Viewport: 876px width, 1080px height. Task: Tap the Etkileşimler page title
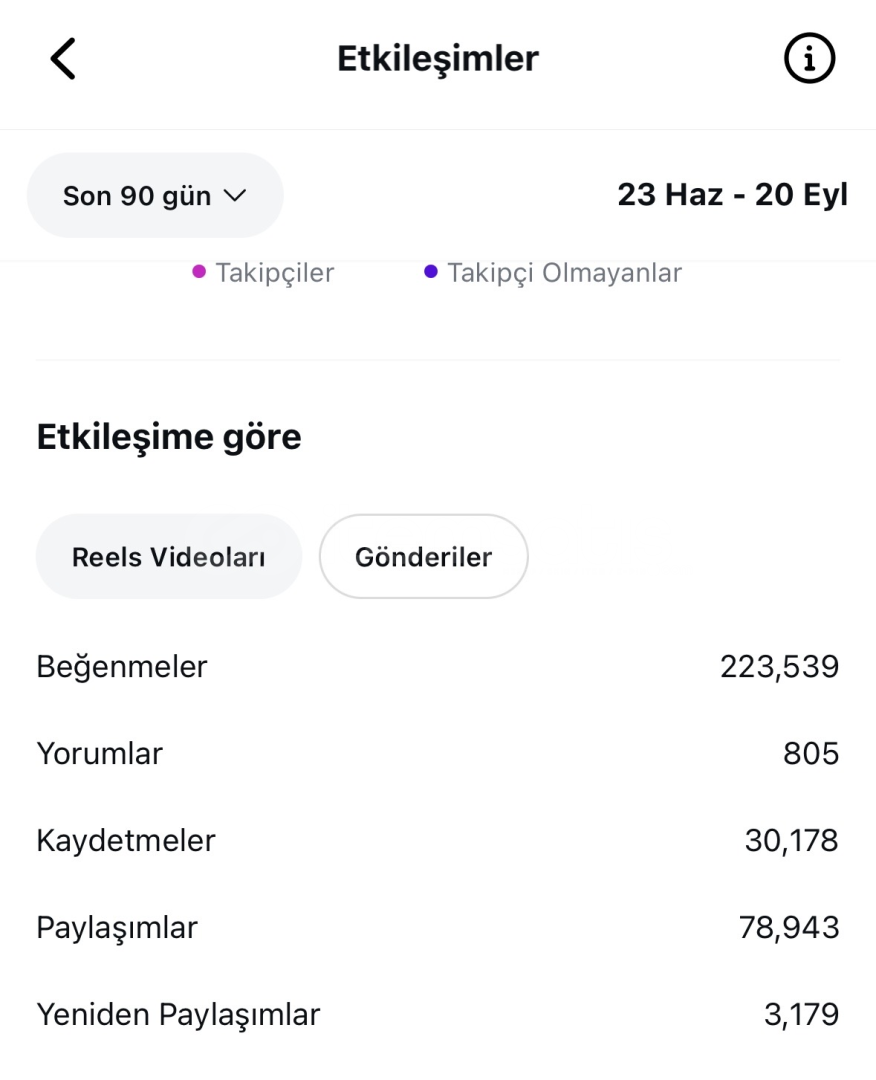pos(437,60)
